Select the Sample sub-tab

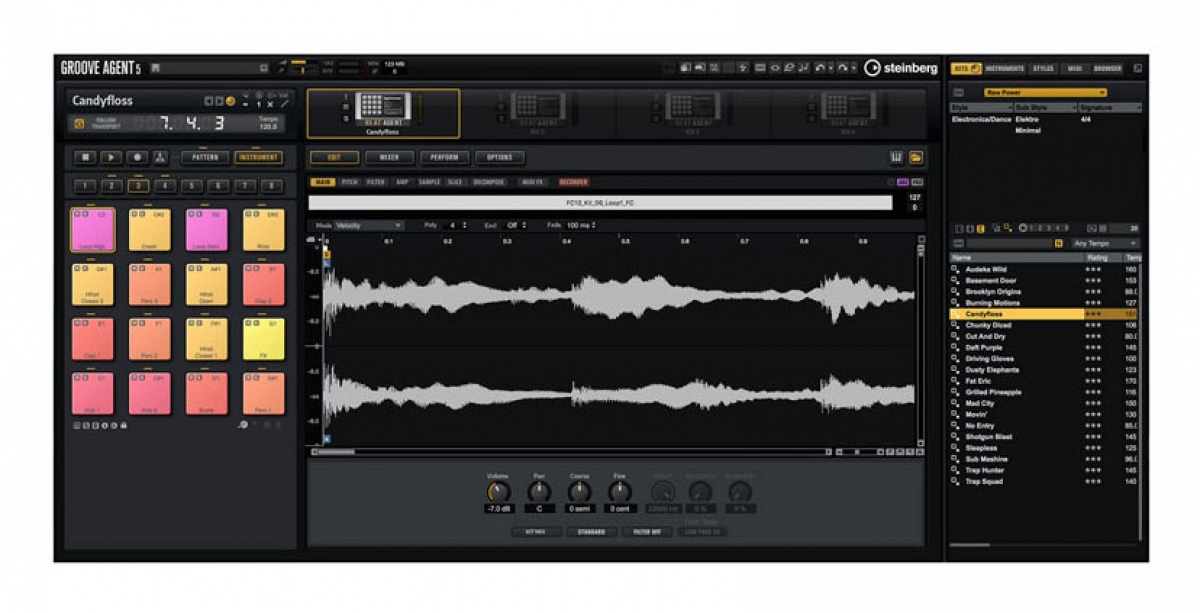429,182
